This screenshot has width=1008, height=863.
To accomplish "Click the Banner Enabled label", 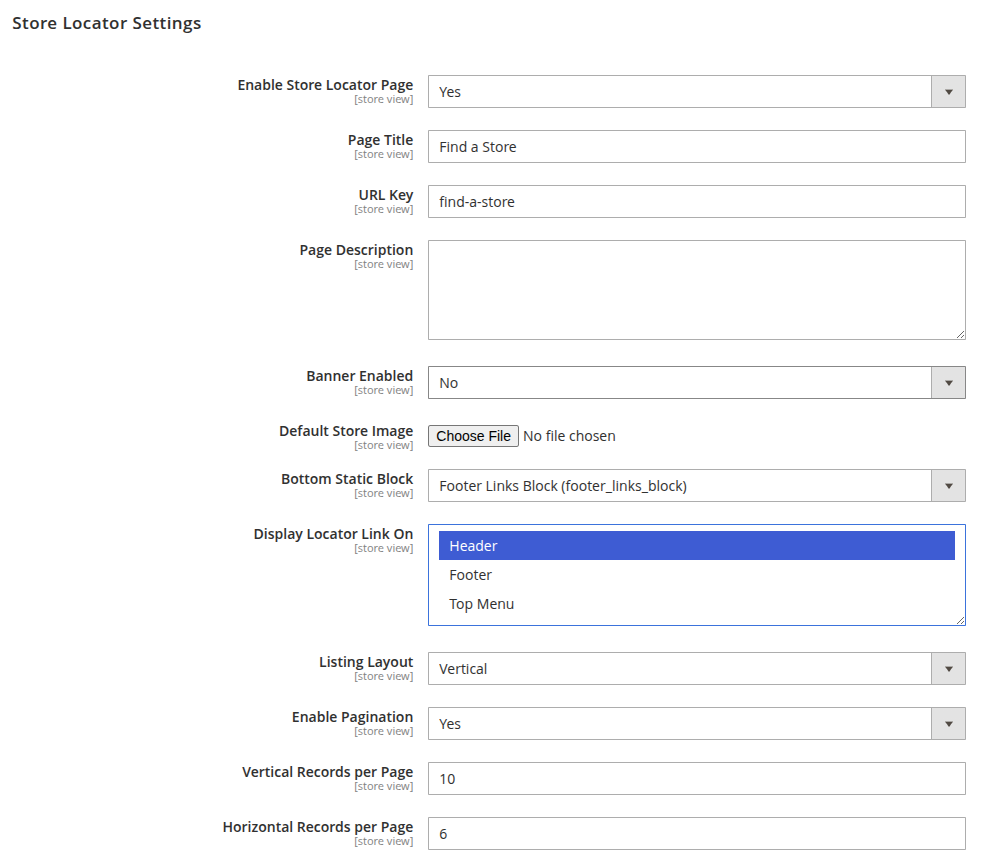I will coord(359,376).
